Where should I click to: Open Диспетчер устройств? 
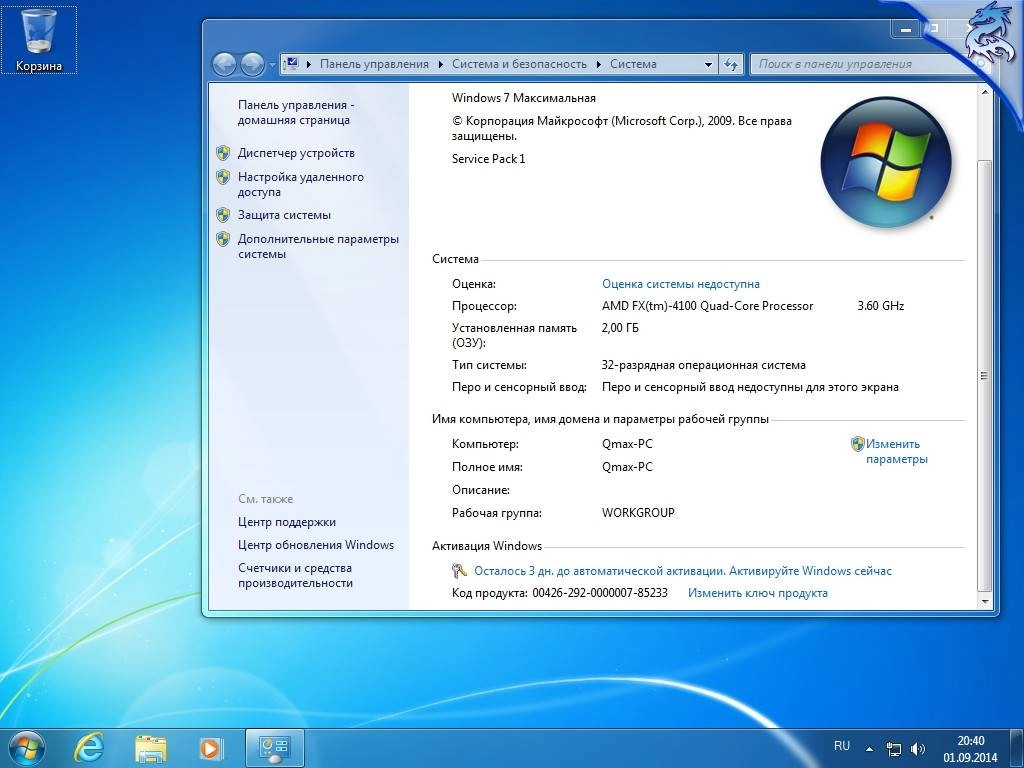(296, 153)
